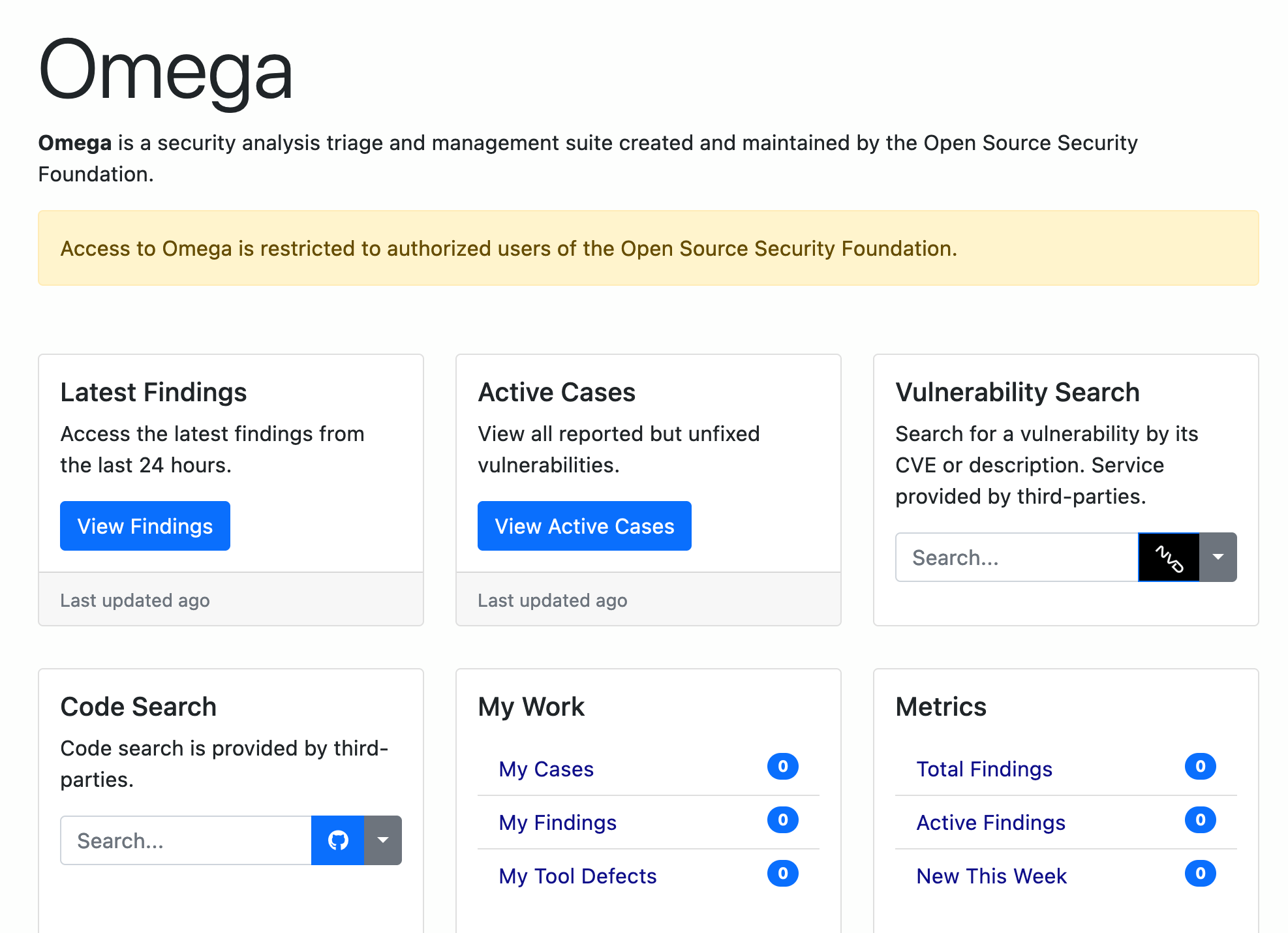Expand the code search provider dropdown
1288x933 pixels.
click(x=383, y=840)
